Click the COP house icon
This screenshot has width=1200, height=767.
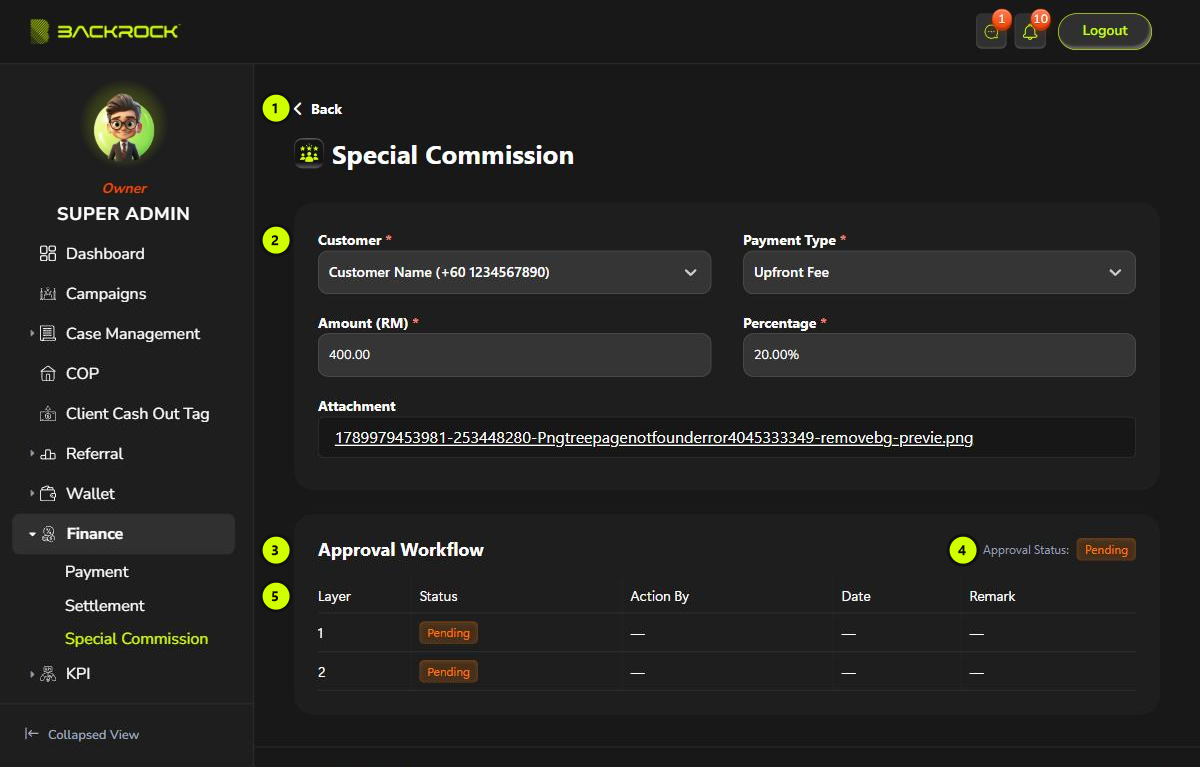(48, 374)
